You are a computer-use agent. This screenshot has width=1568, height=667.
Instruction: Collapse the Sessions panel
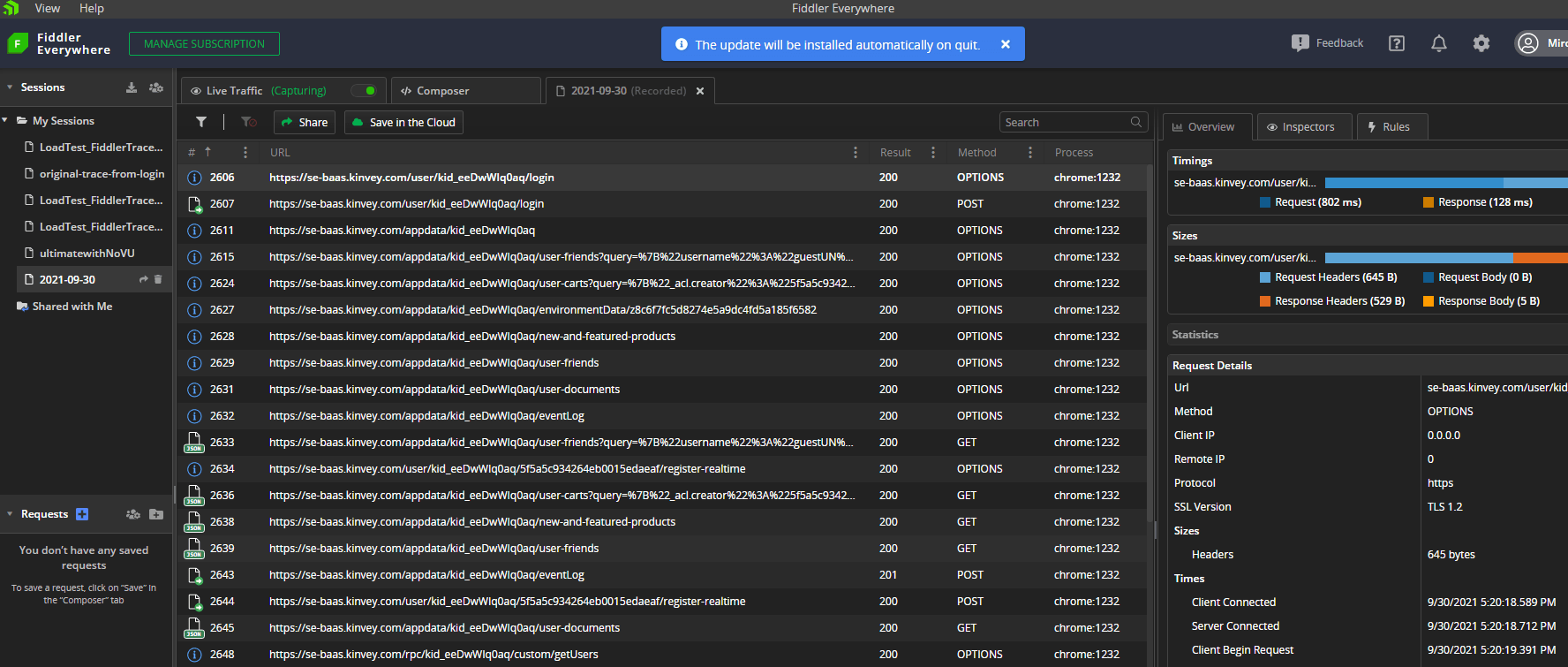[x=10, y=87]
